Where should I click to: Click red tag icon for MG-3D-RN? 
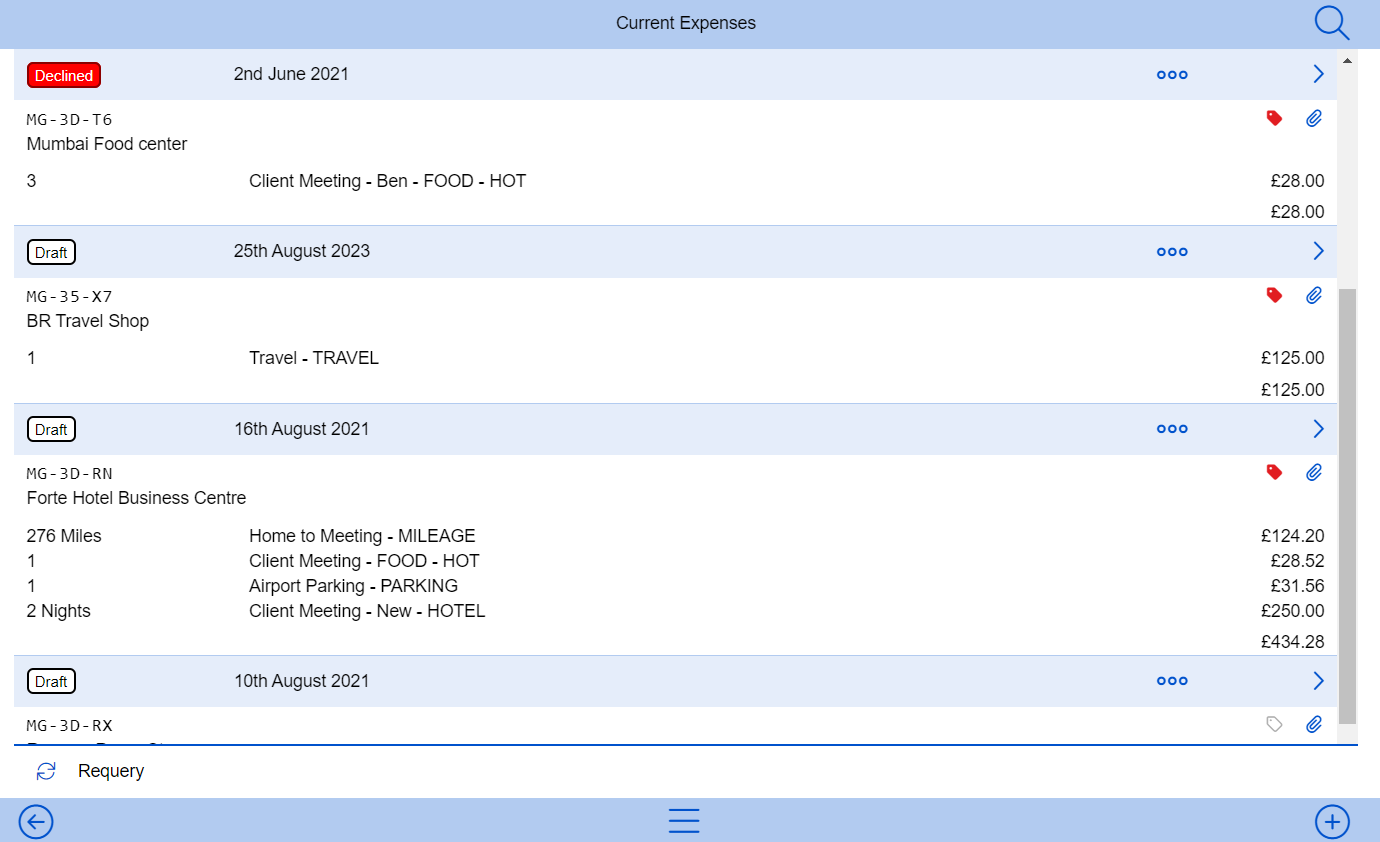(x=1274, y=472)
